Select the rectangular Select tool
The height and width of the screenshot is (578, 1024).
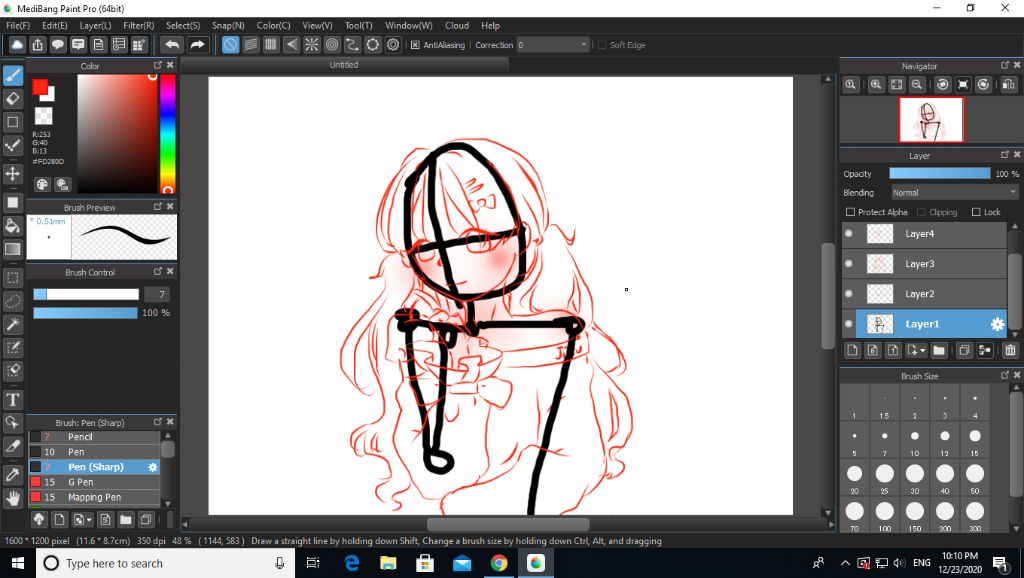12,278
